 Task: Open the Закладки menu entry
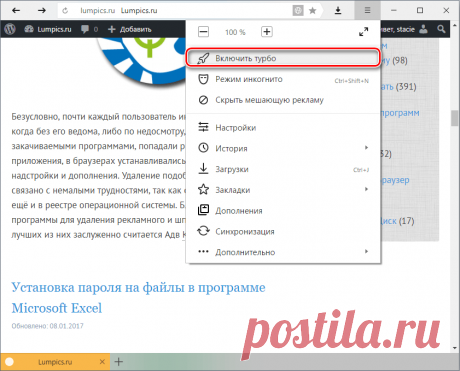coord(283,190)
